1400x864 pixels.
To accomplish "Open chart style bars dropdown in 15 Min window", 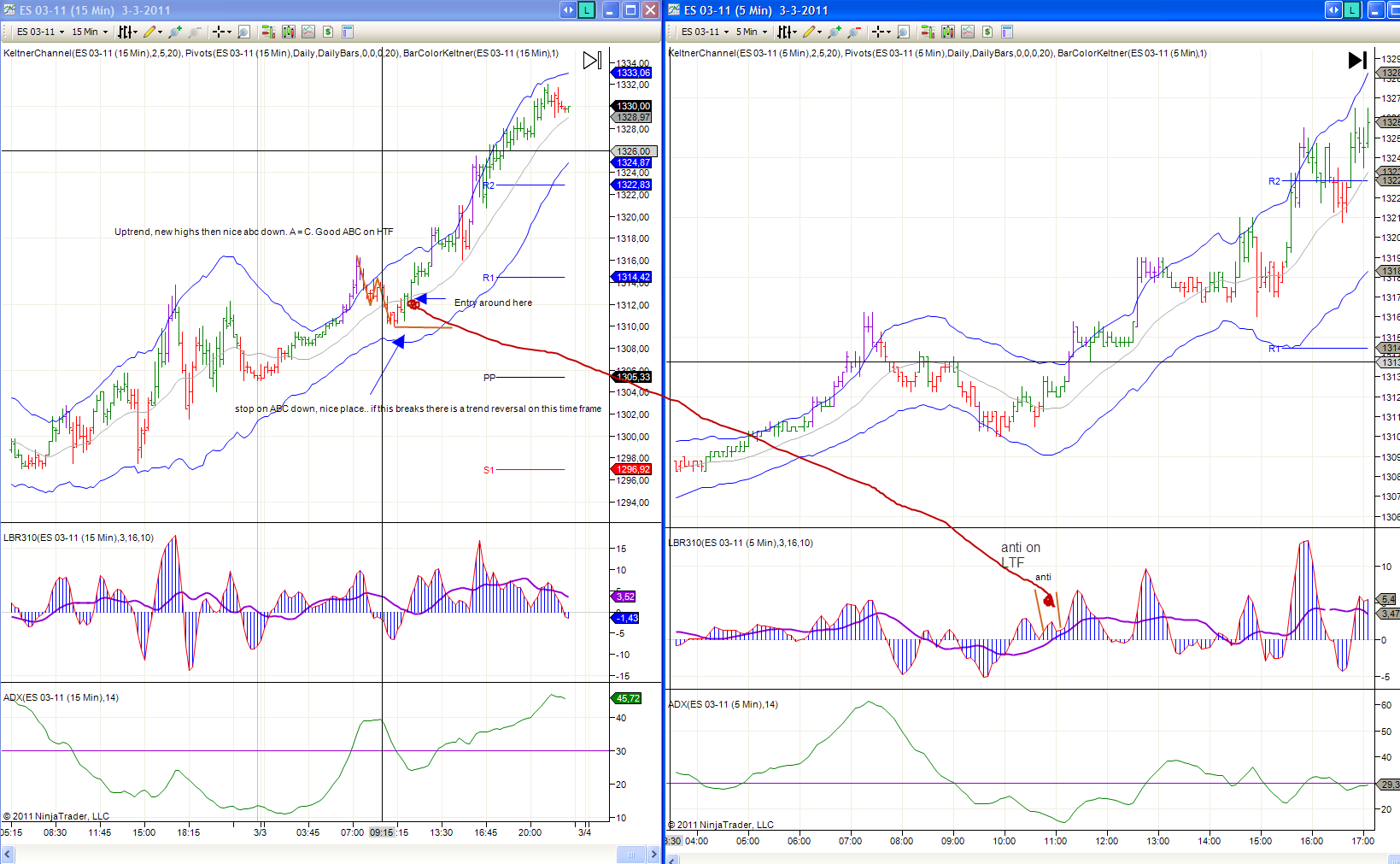I will click(127, 32).
